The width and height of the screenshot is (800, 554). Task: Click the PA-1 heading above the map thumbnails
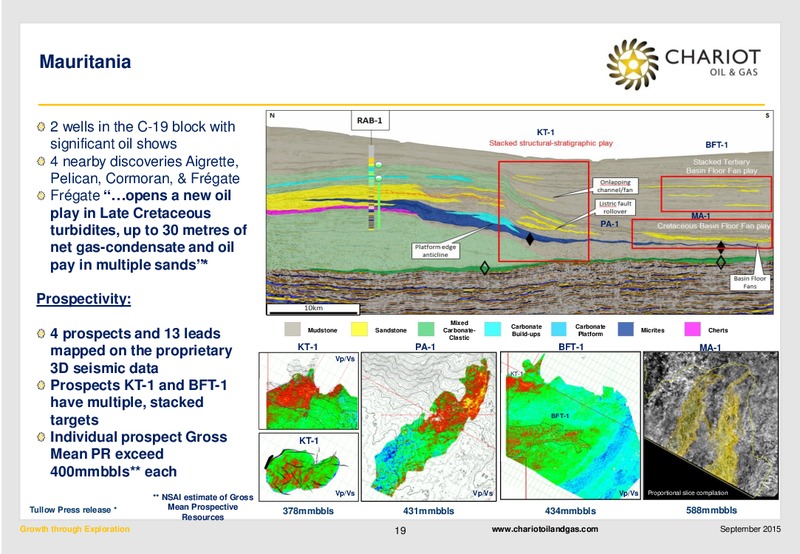[x=425, y=347]
